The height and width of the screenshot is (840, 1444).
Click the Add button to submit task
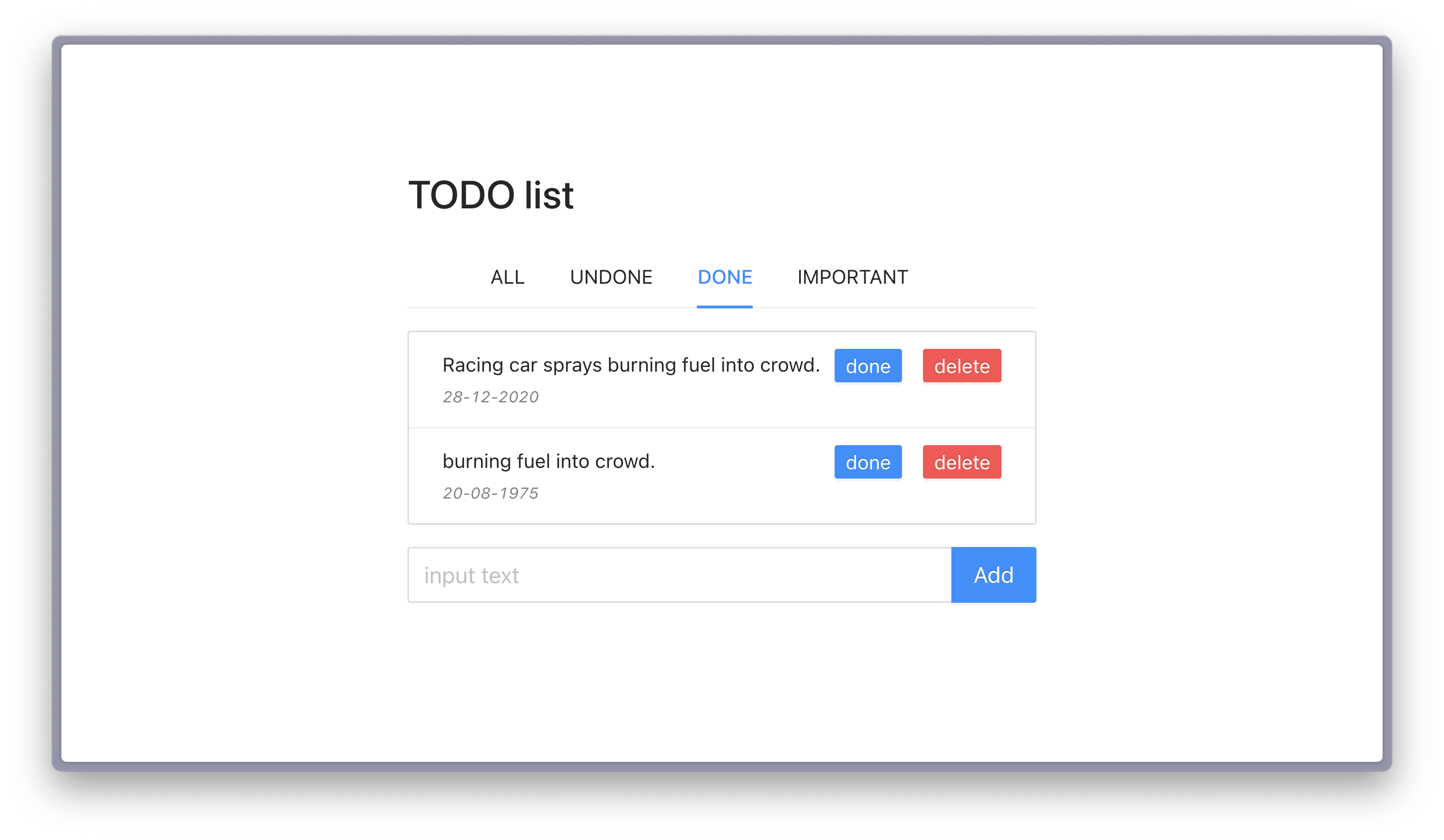[993, 575]
